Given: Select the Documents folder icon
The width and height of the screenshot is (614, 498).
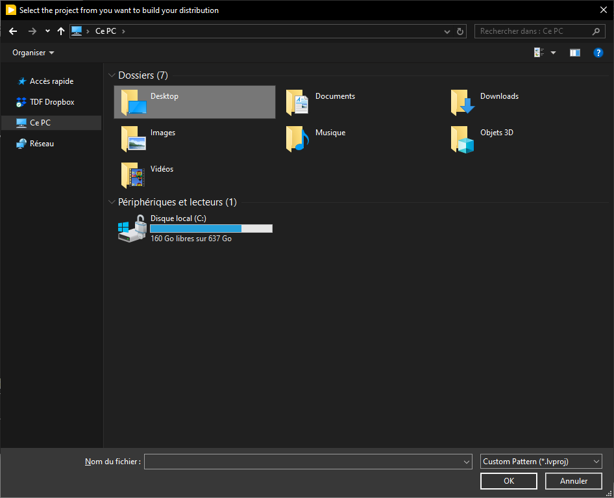Looking at the screenshot, I should 297,103.
